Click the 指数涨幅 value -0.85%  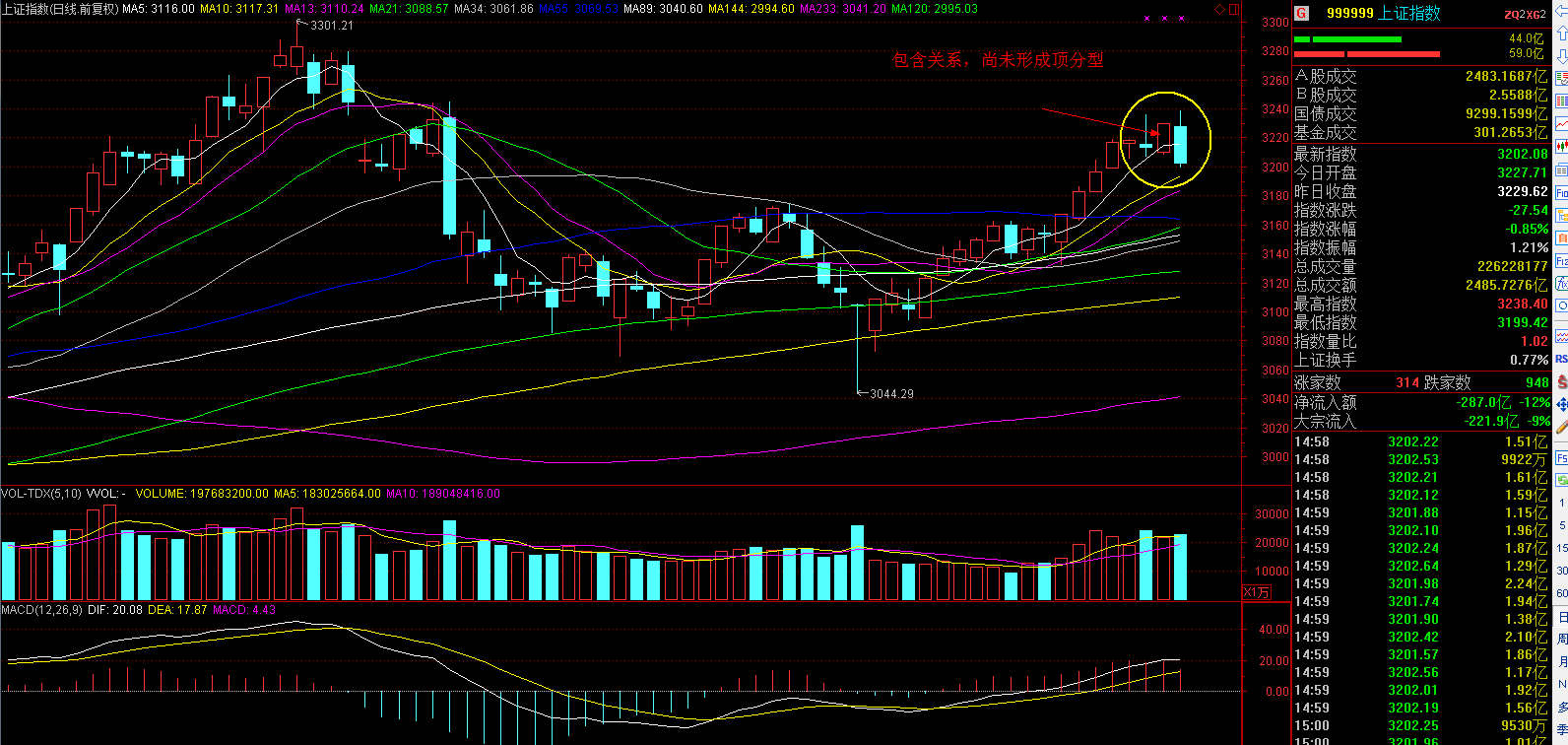[1529, 229]
